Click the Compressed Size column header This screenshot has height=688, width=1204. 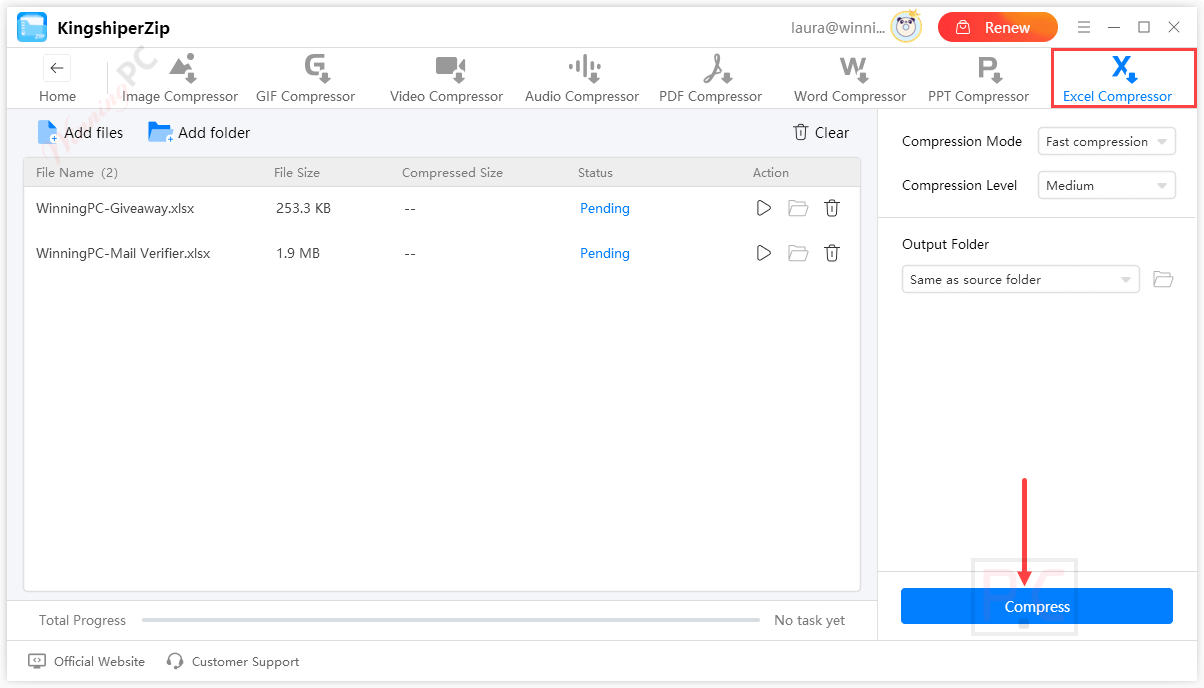[452, 172]
